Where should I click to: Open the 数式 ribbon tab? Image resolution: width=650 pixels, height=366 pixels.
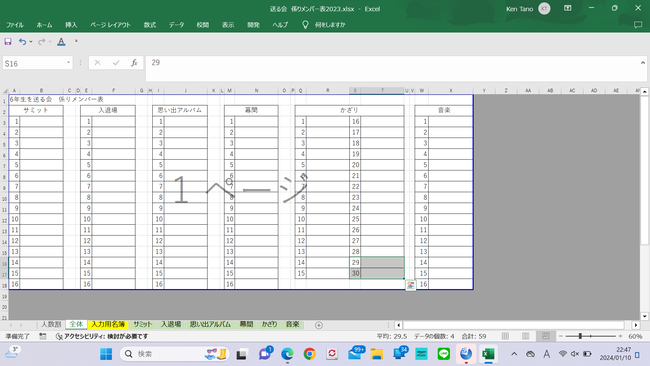[x=150, y=25]
